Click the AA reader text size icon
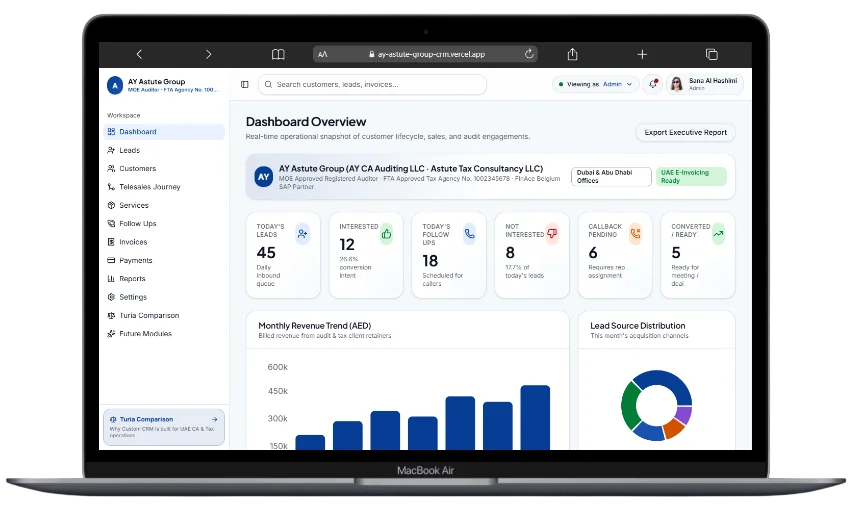 click(x=323, y=54)
